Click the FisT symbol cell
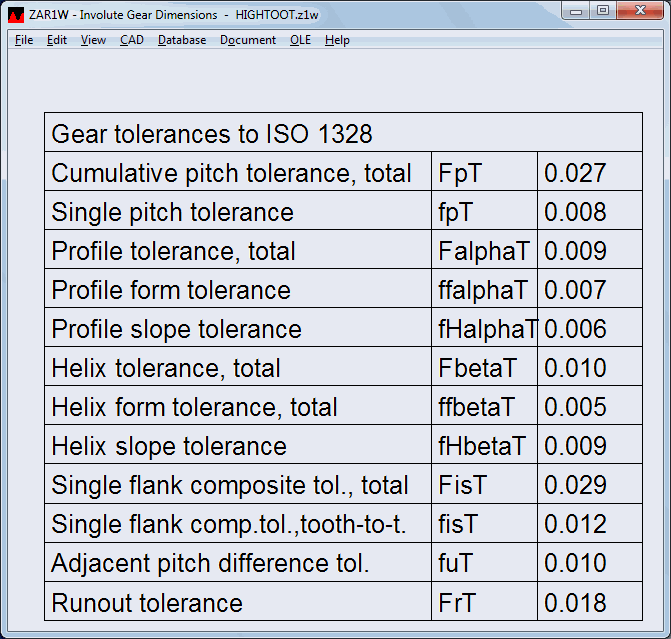The height and width of the screenshot is (639, 671). [463, 485]
